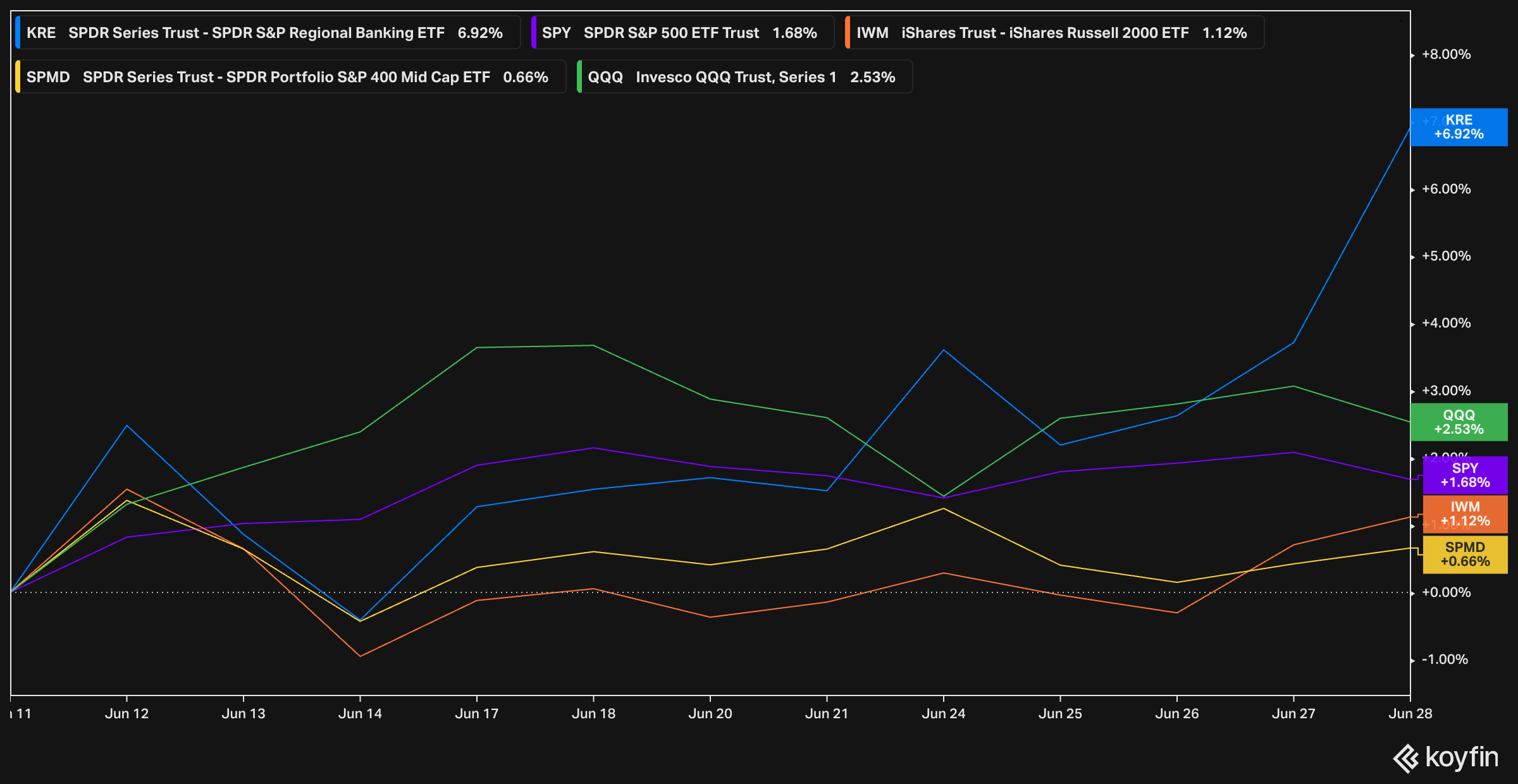Click the blue KRE +6.92% price tag
1518x784 pixels.
1459,127
